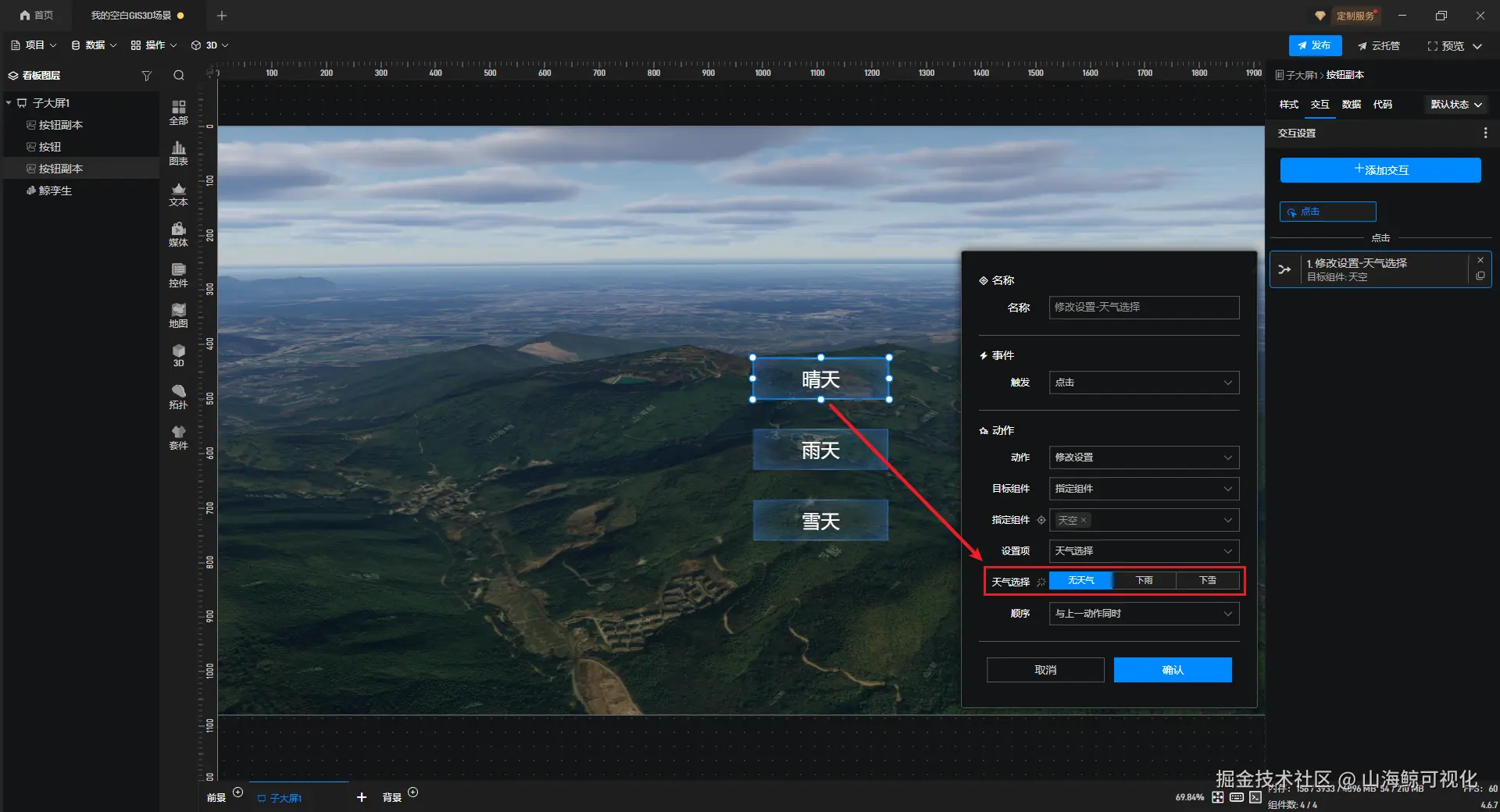Click the copy icon on the interaction card
This screenshot has height=812, width=1500.
coord(1480,276)
